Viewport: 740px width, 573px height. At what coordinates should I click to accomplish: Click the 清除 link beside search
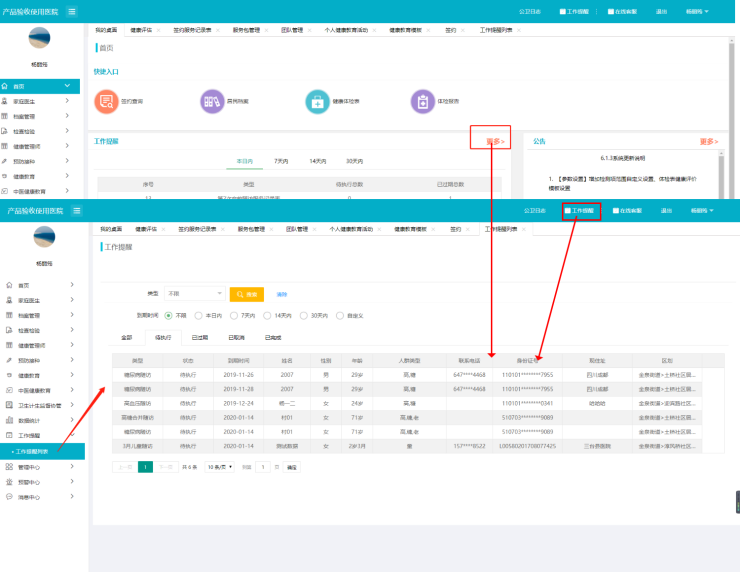point(282,294)
